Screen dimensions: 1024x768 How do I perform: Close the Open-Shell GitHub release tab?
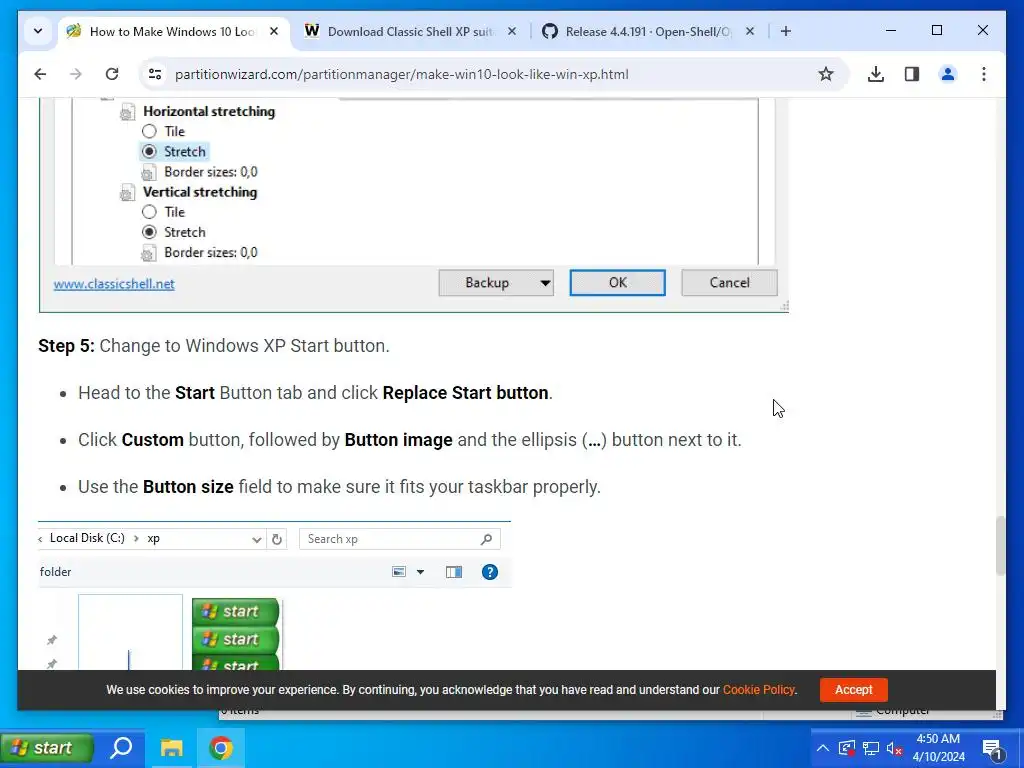coord(750,31)
